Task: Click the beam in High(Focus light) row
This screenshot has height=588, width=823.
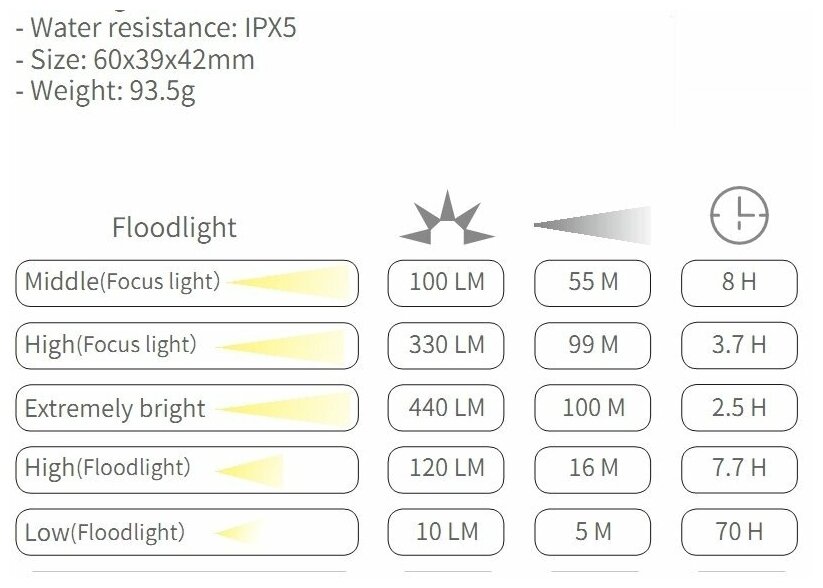Action: 281,346
